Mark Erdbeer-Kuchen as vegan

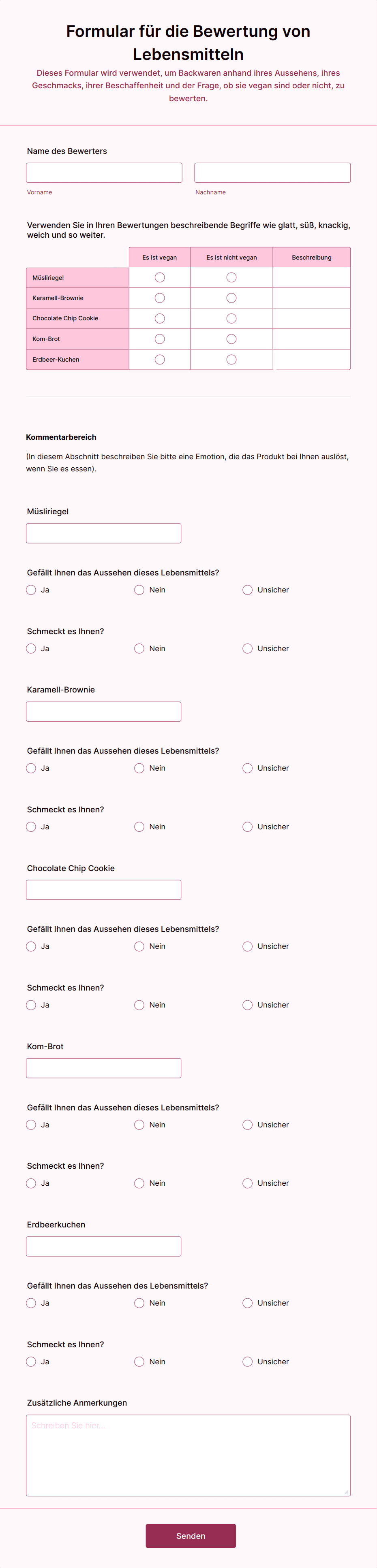(x=160, y=360)
